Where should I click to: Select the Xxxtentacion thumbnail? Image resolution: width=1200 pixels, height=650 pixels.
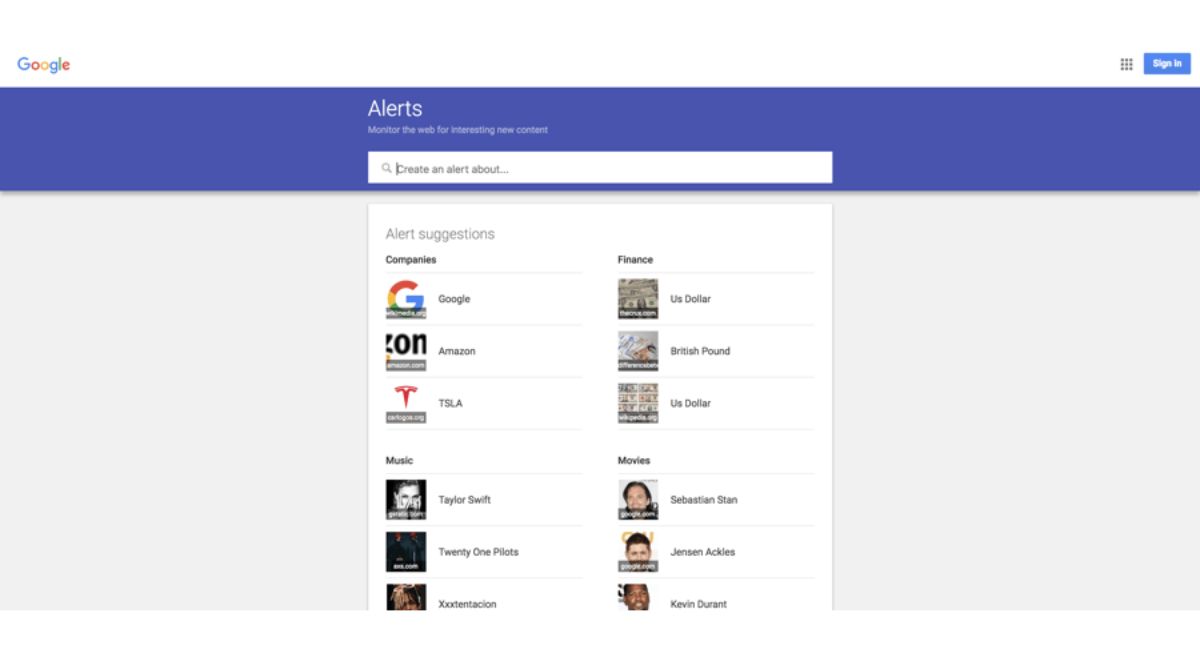point(406,597)
